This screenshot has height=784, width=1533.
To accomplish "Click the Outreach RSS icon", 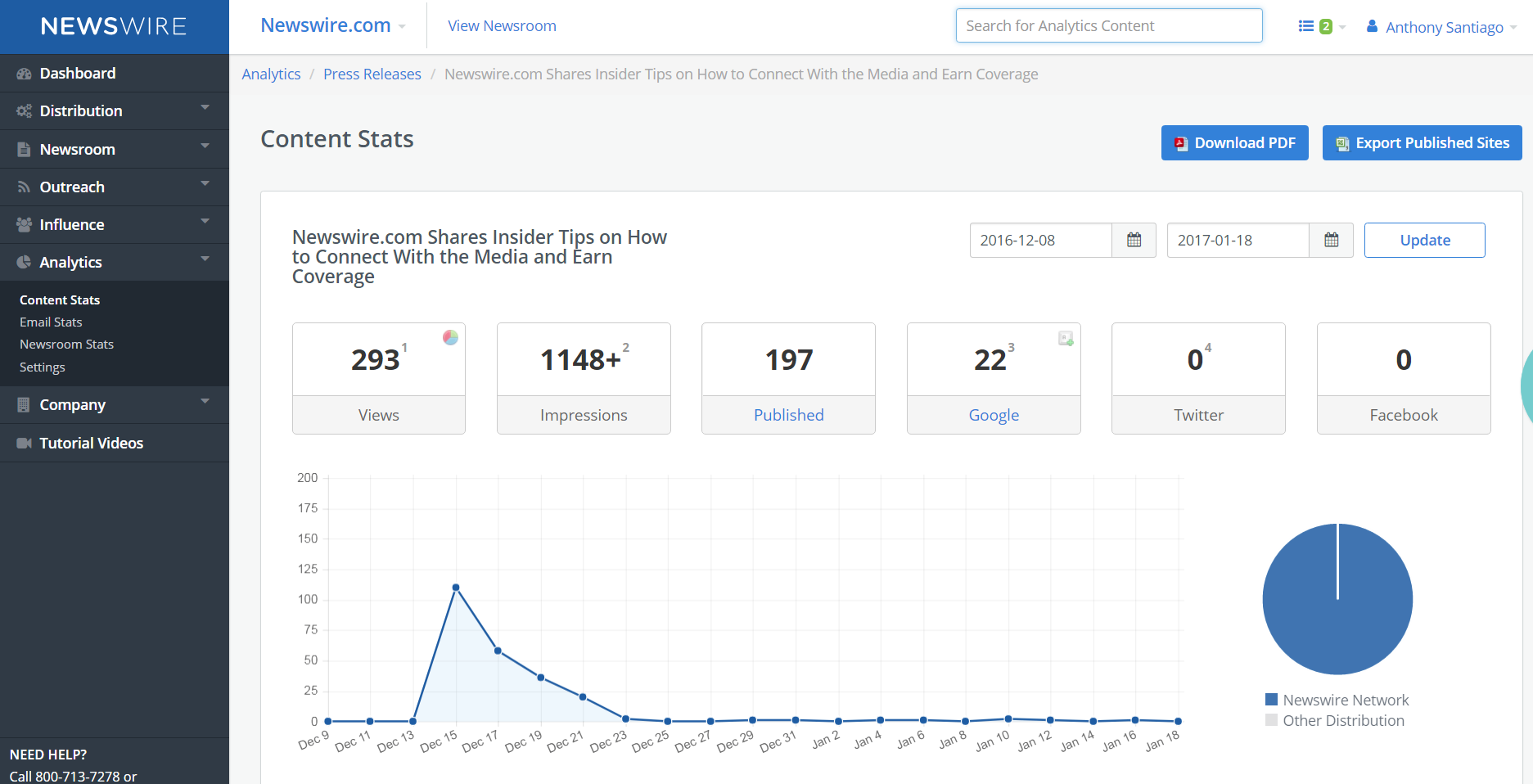I will [x=24, y=187].
